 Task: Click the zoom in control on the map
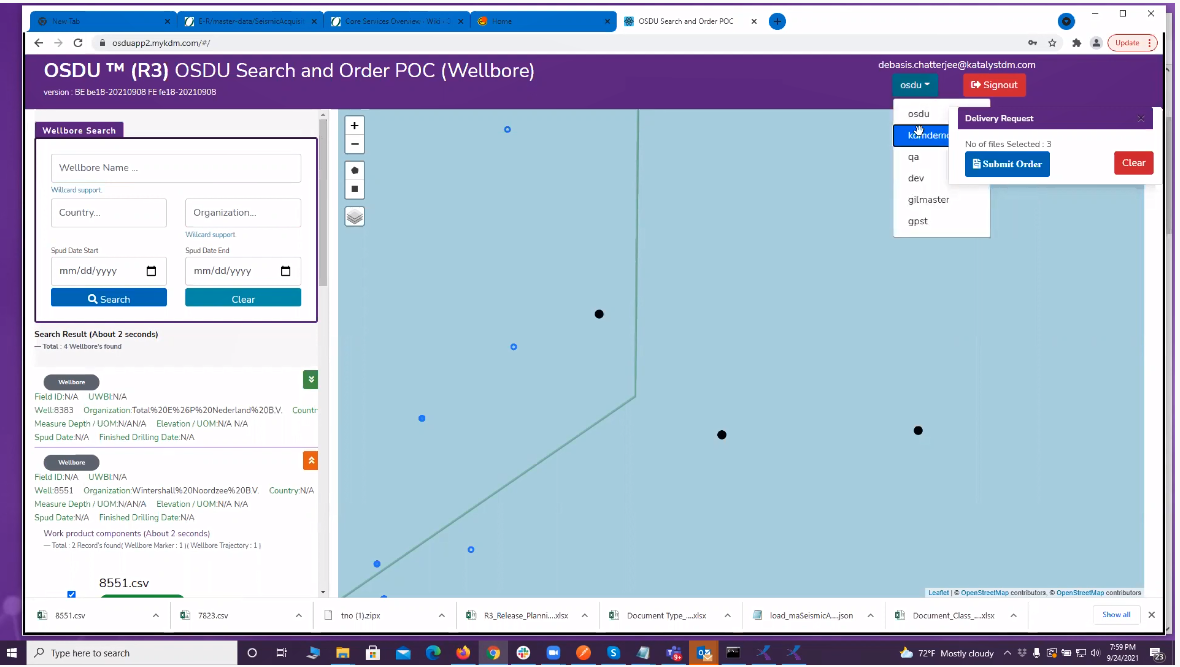tap(354, 125)
